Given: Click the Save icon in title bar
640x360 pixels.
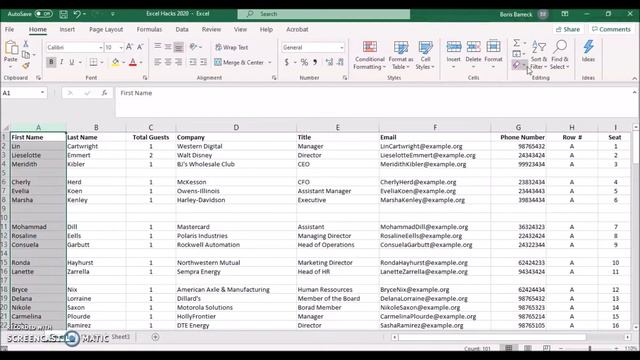Looking at the screenshot, I should click(64, 14).
